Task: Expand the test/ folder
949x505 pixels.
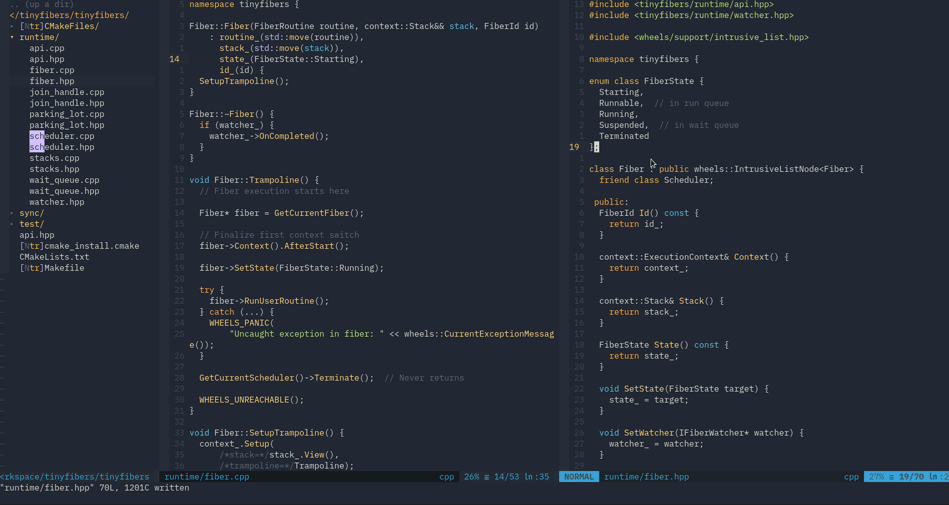Action: [31, 224]
